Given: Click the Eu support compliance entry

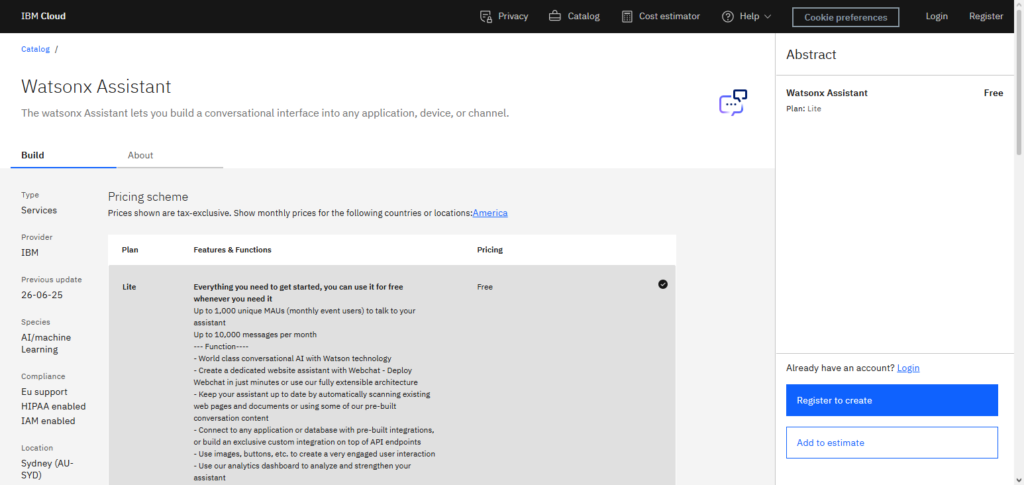Looking at the screenshot, I should pyautogui.click(x=44, y=392).
